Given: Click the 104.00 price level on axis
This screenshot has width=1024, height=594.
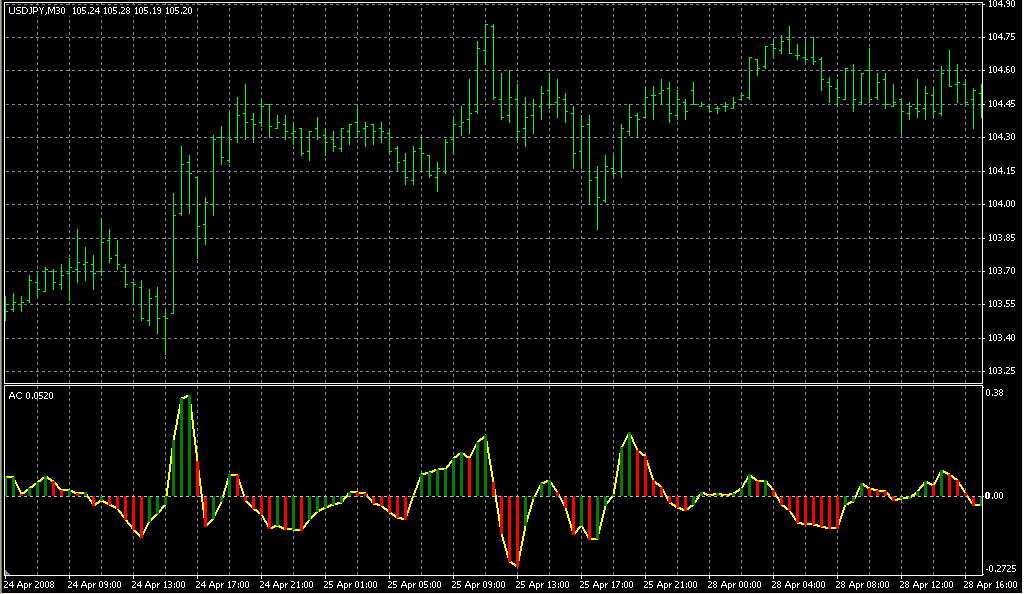Looking at the screenshot, I should coord(1001,204).
